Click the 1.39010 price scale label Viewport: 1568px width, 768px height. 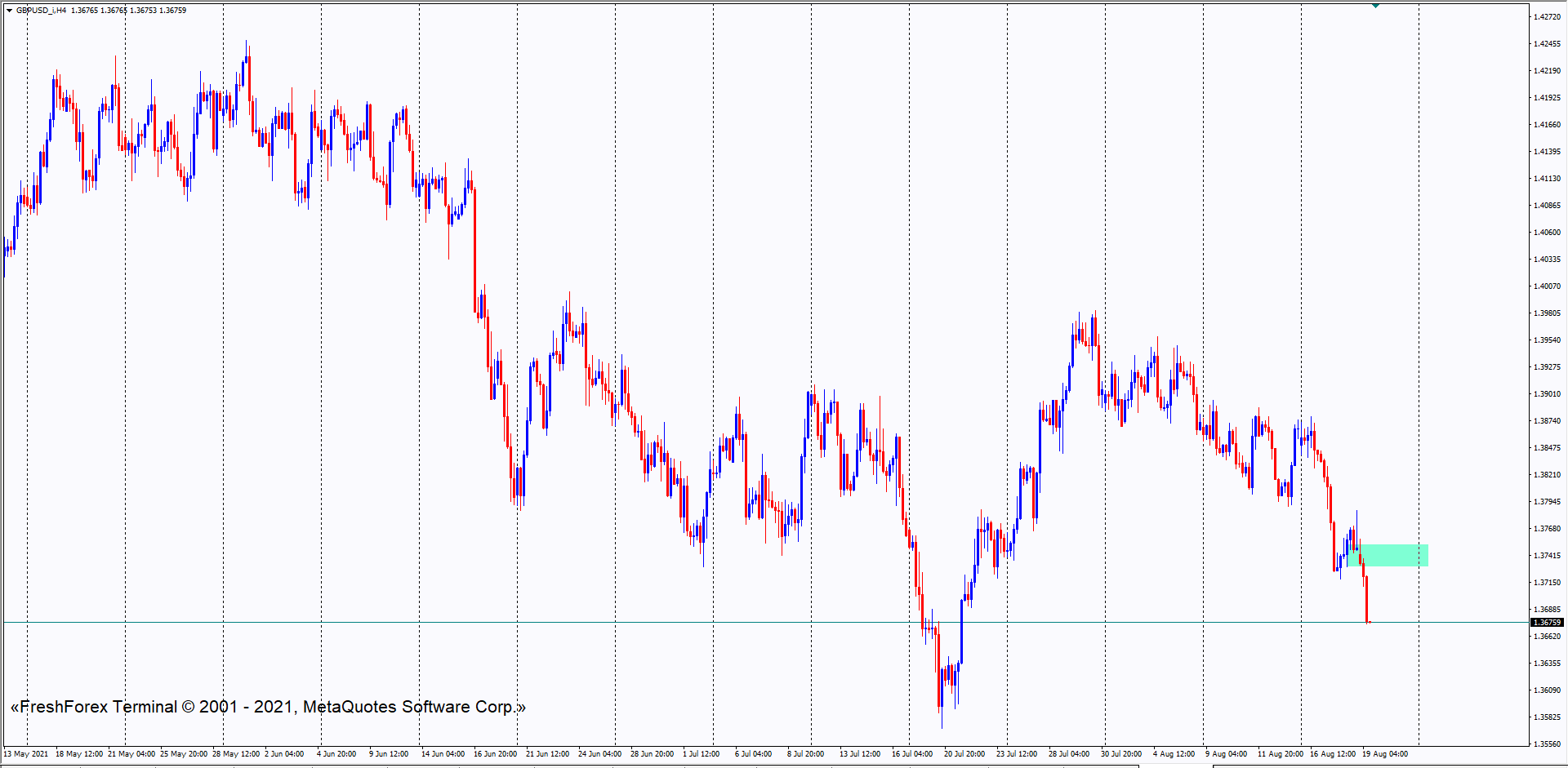pyautogui.click(x=1547, y=394)
